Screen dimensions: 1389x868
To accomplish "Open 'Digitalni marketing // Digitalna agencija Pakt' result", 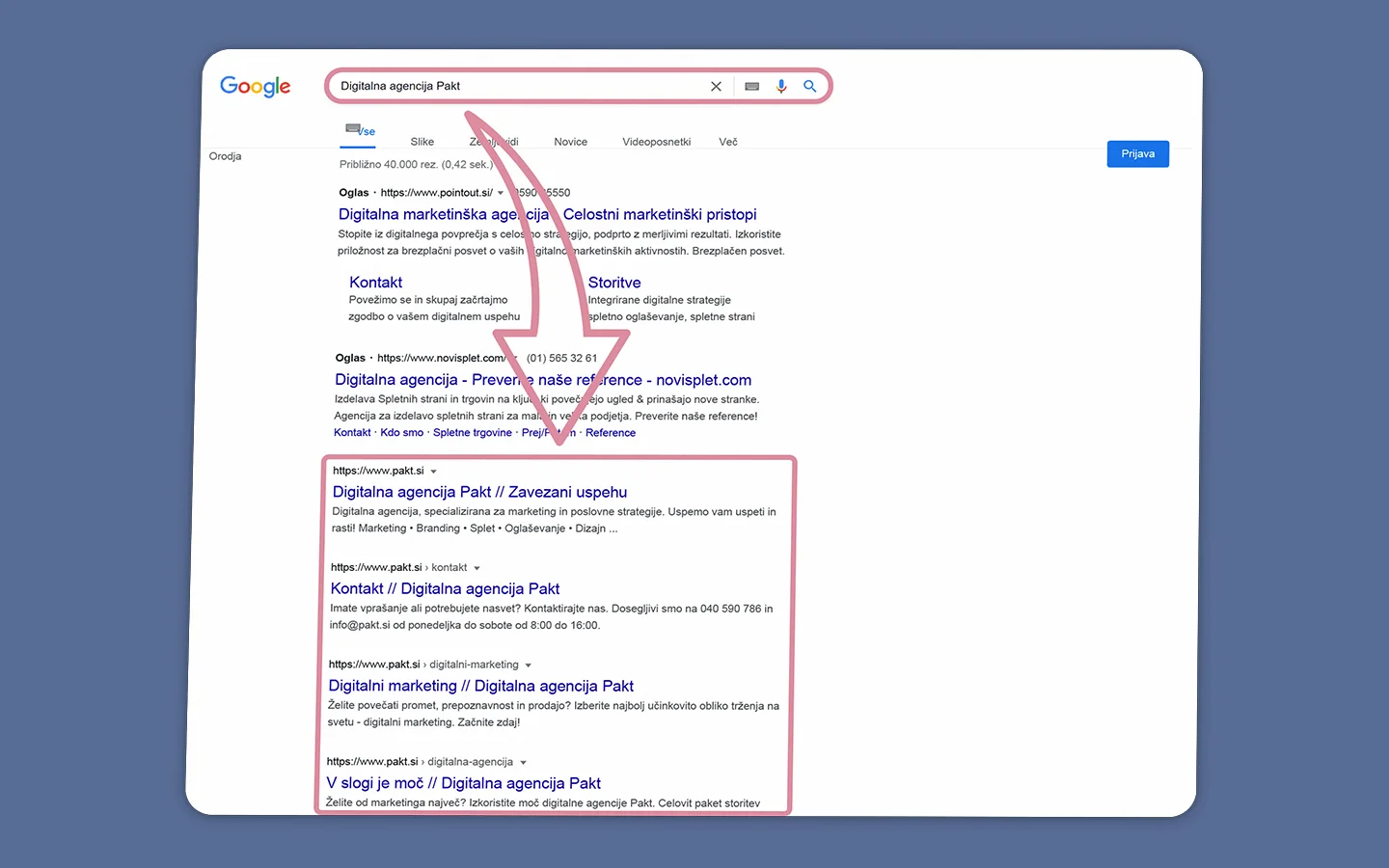I will click(480, 686).
